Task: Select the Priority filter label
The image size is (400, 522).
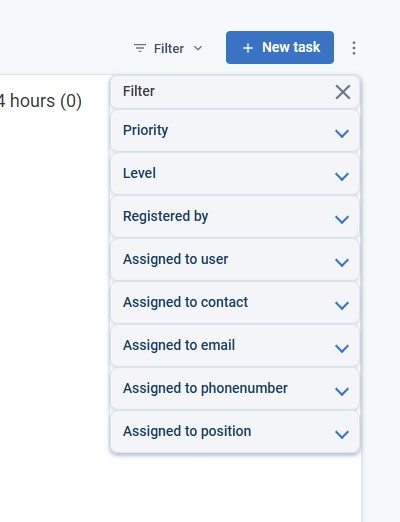Action: (145, 130)
